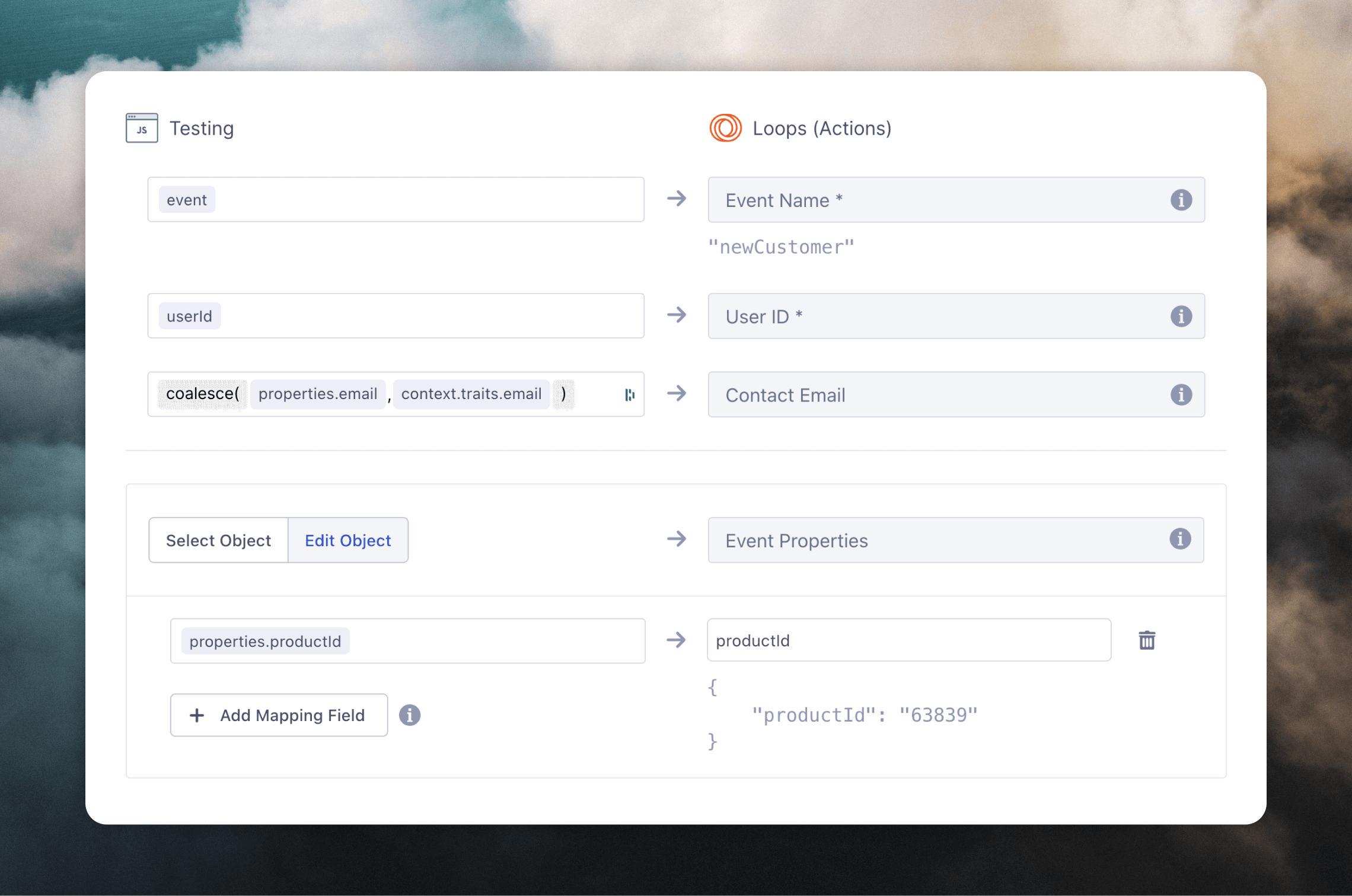The width and height of the screenshot is (1352, 896).
Task: Click the Contact Email destination field
Action: 956,394
